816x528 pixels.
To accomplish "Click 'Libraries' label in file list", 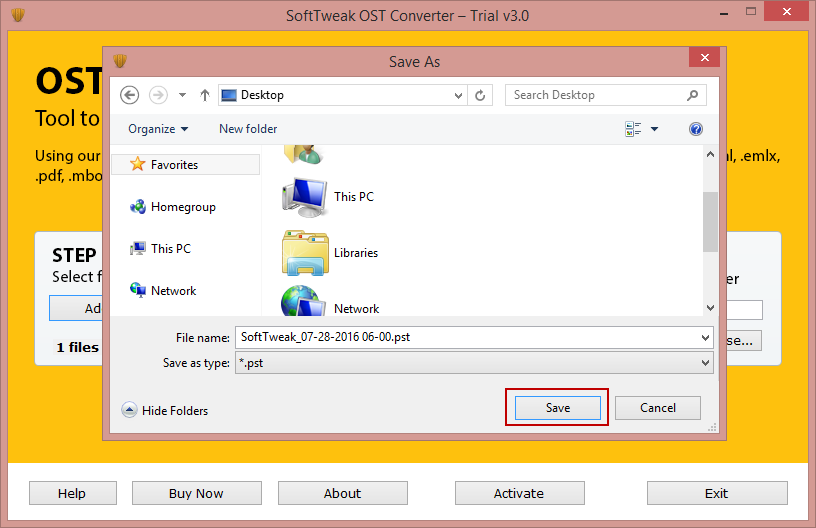I will coord(356,253).
